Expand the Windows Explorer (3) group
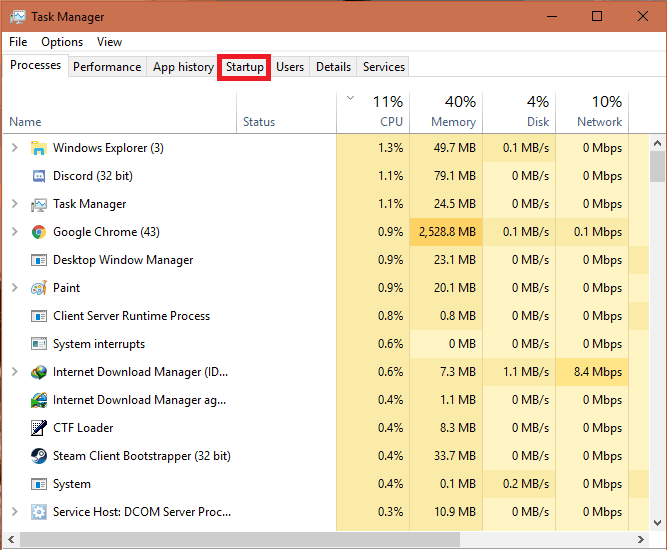This screenshot has height=550, width=667. point(14,148)
